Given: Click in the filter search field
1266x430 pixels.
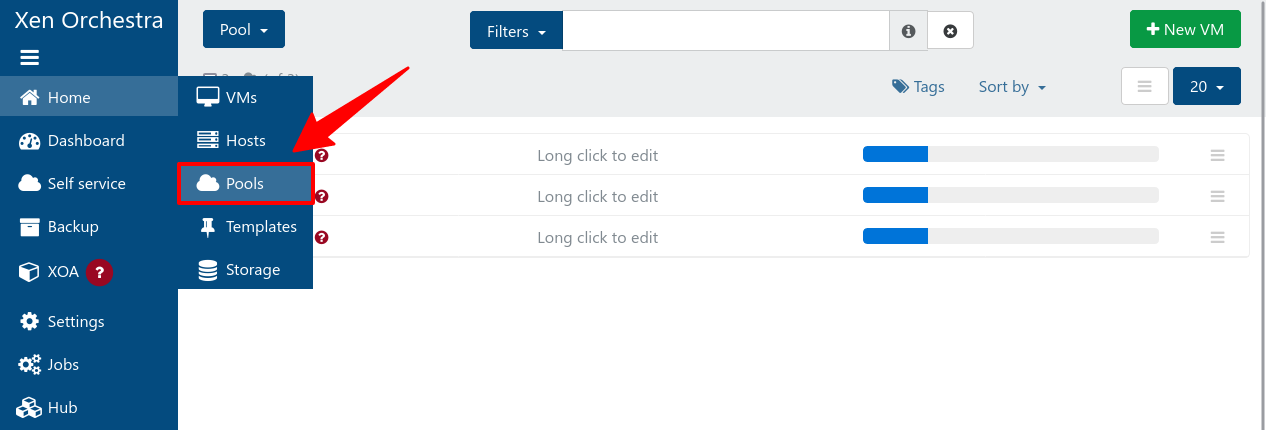Looking at the screenshot, I should [725, 31].
